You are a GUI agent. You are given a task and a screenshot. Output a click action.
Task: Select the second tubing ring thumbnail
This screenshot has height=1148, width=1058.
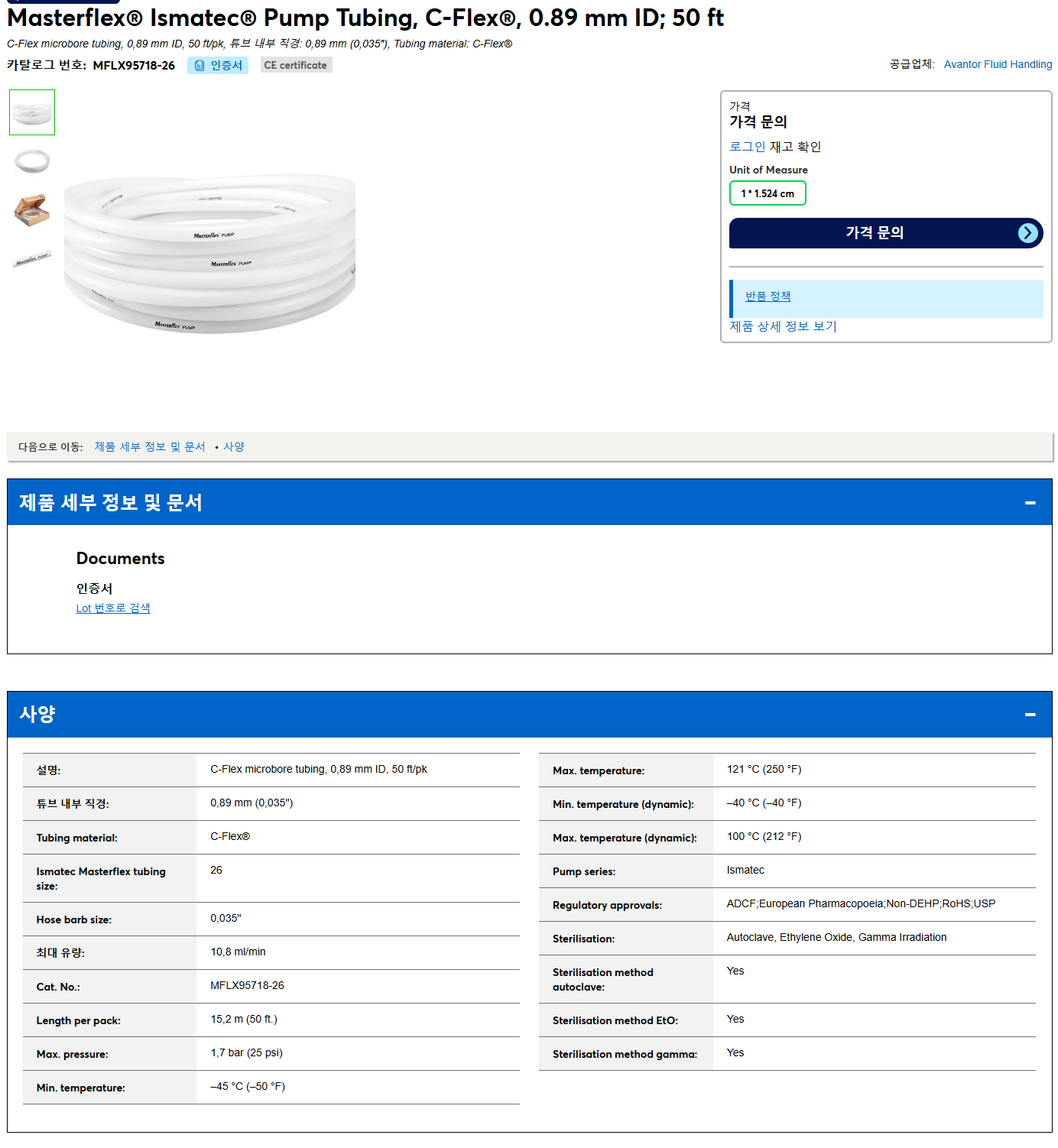(32, 161)
